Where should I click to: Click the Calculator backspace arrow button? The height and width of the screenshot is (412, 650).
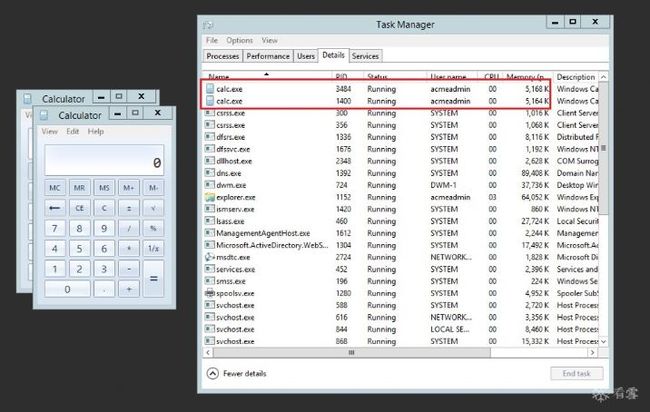coord(55,208)
